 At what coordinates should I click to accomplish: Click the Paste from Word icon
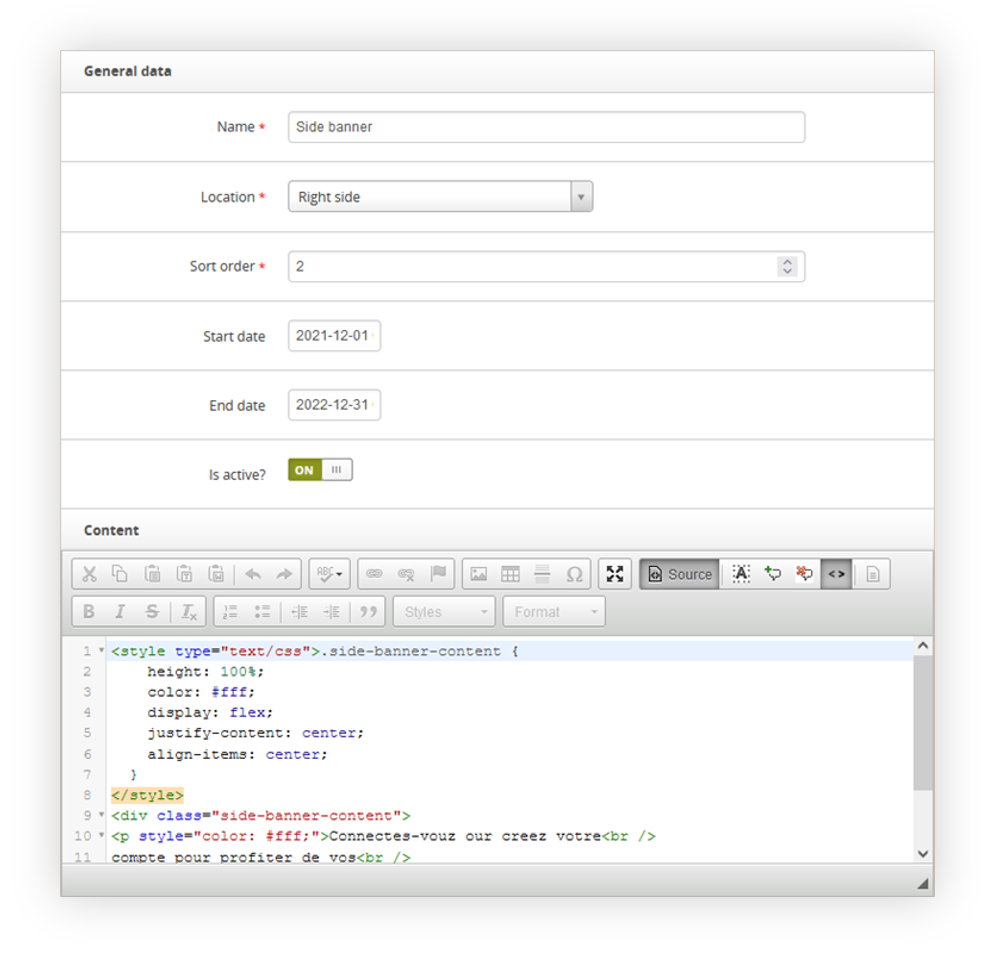(x=216, y=574)
